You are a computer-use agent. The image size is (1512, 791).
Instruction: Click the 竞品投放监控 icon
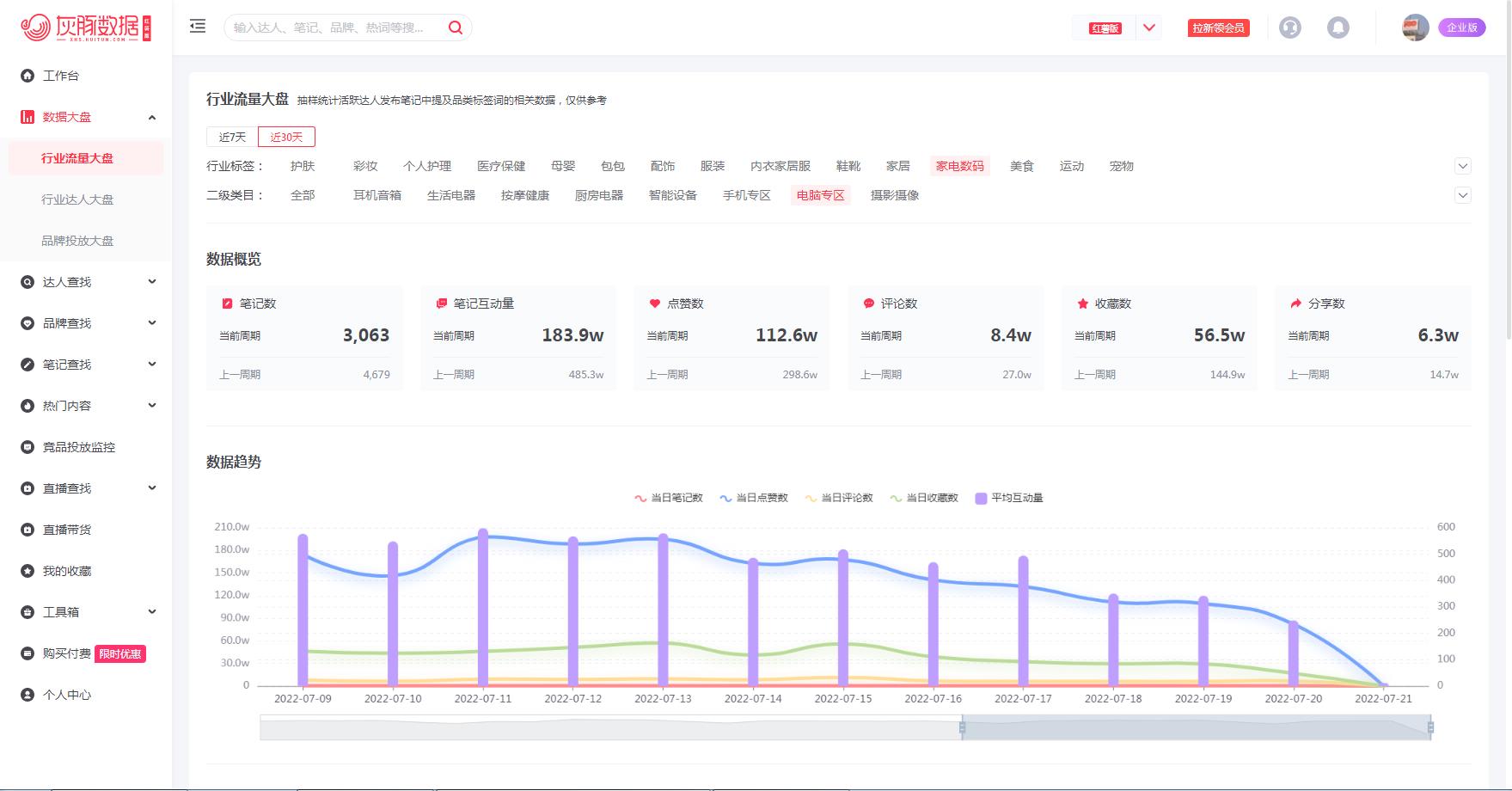point(28,447)
